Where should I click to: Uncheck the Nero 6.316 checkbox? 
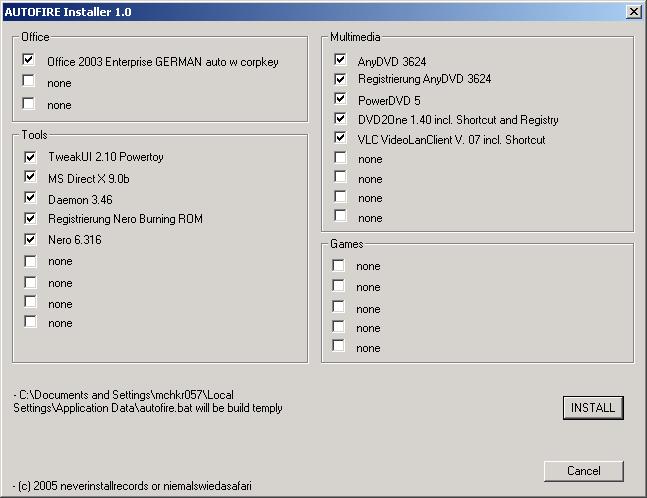click(x=30, y=239)
